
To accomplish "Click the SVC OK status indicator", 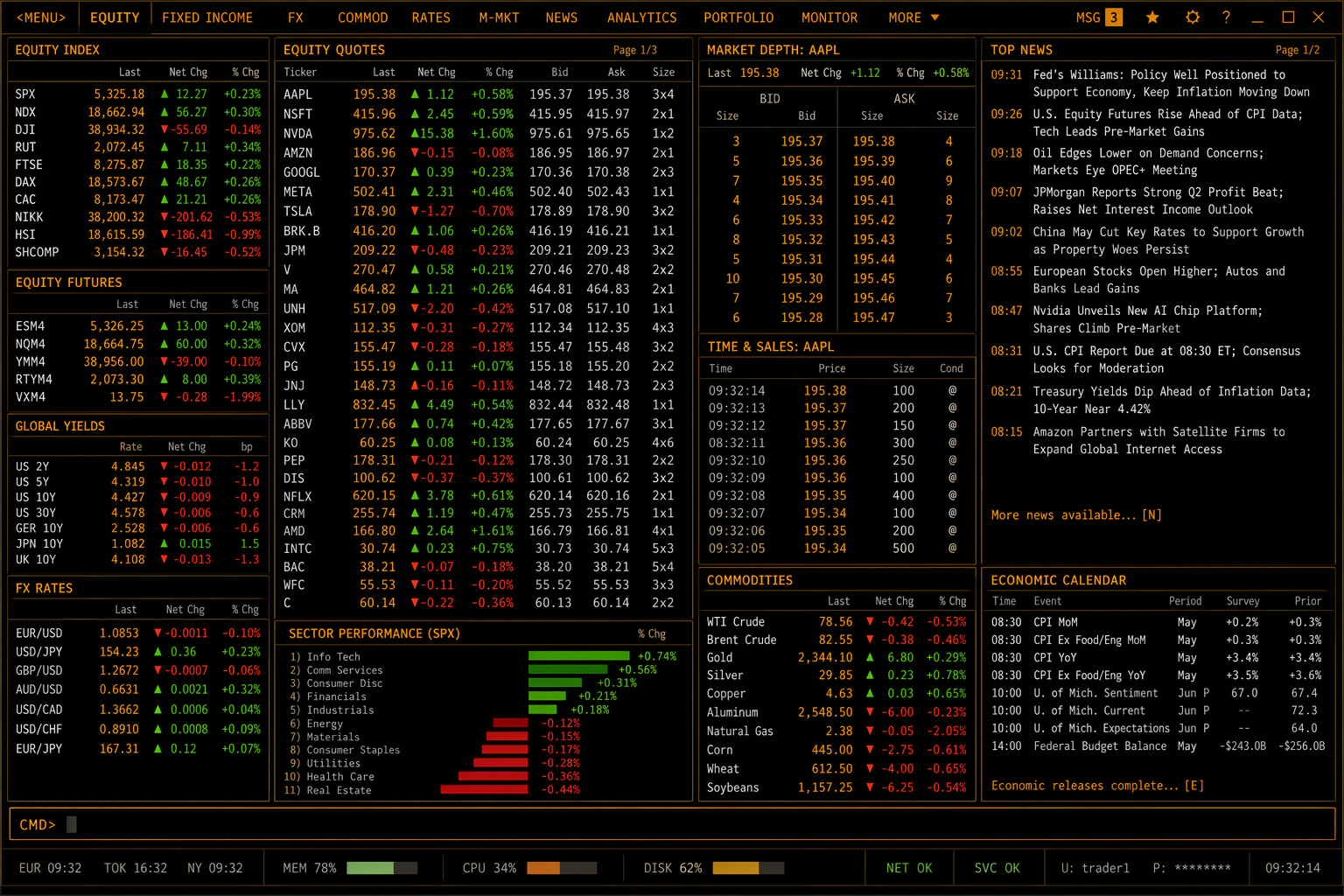I will [x=997, y=868].
